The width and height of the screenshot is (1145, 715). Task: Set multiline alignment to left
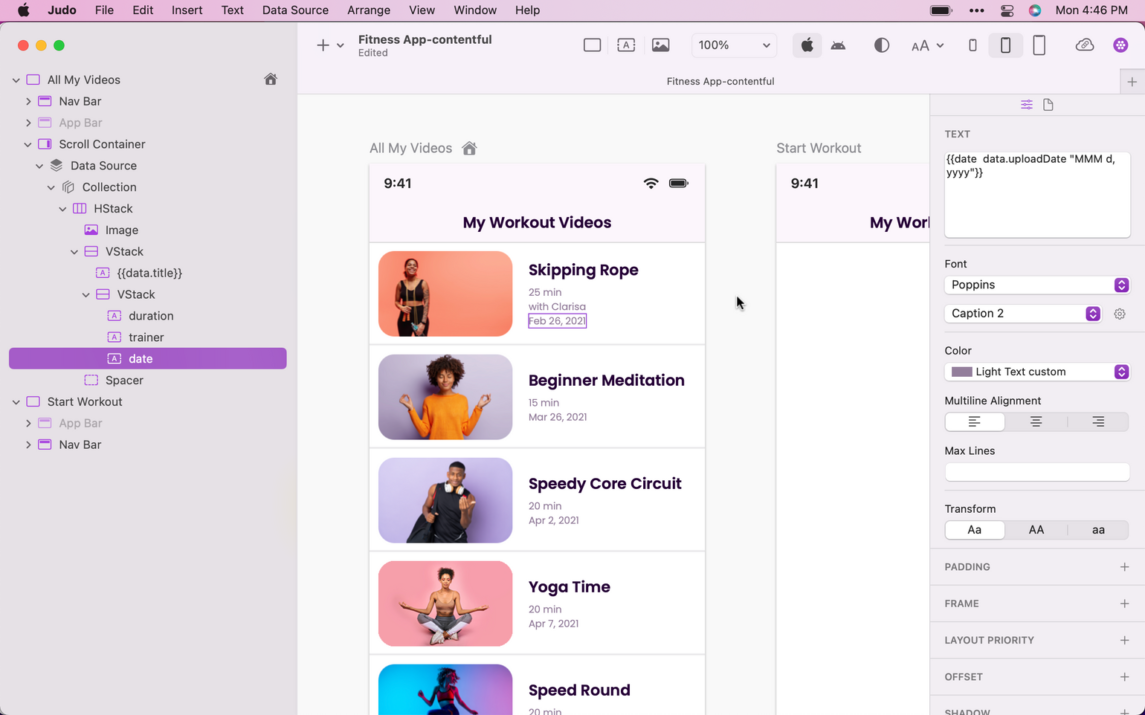975,422
